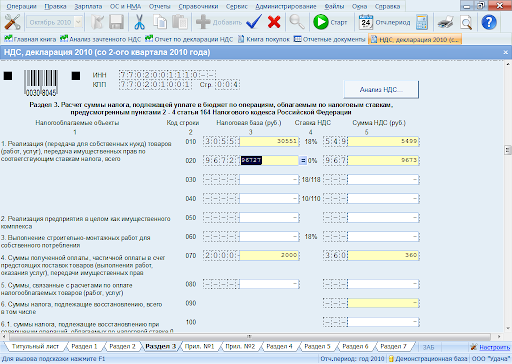This screenshot has height=364, width=512.
Task: Click the magnifier search icon
Action: (296, 22)
